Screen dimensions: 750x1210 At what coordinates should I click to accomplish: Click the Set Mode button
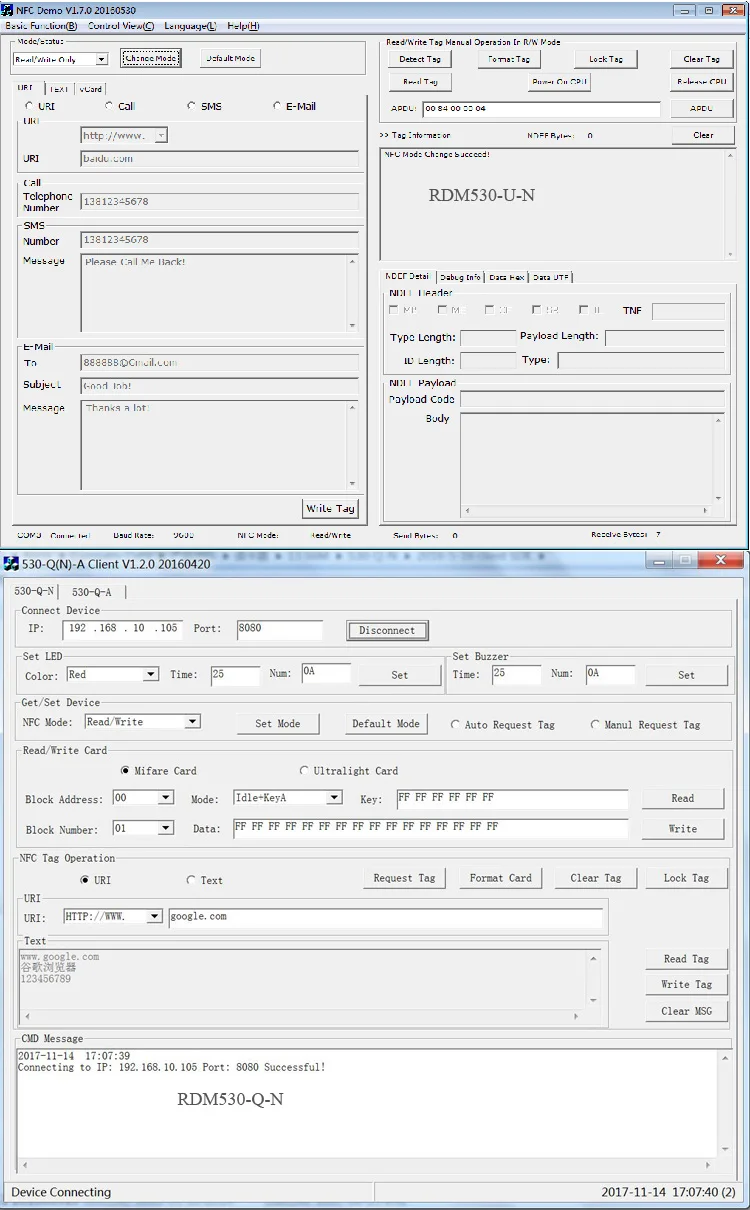click(278, 723)
